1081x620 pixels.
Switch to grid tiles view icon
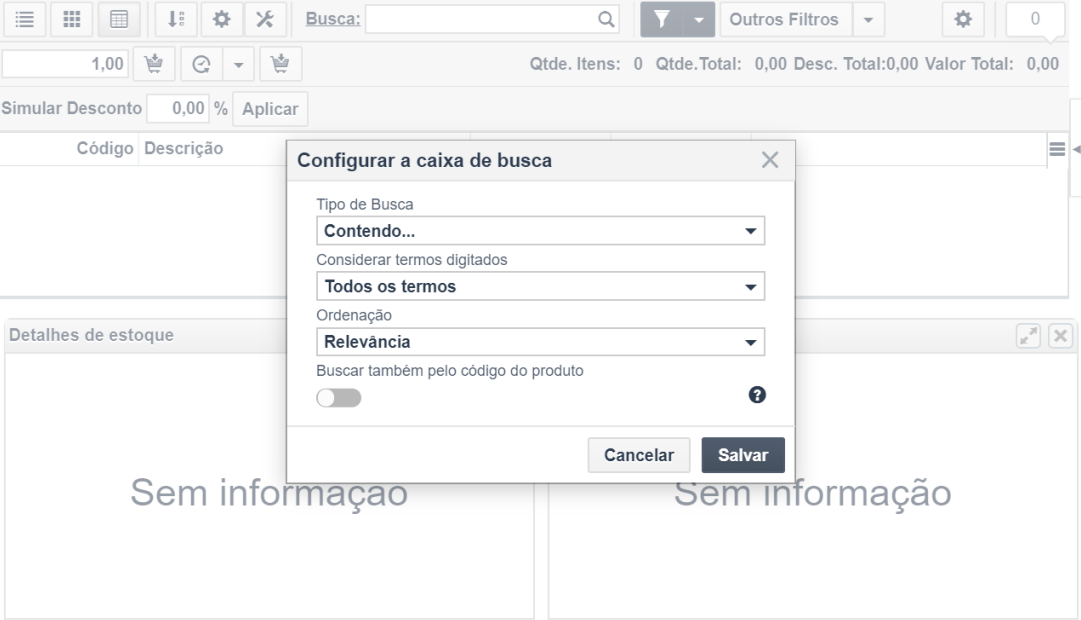[x=72, y=19]
